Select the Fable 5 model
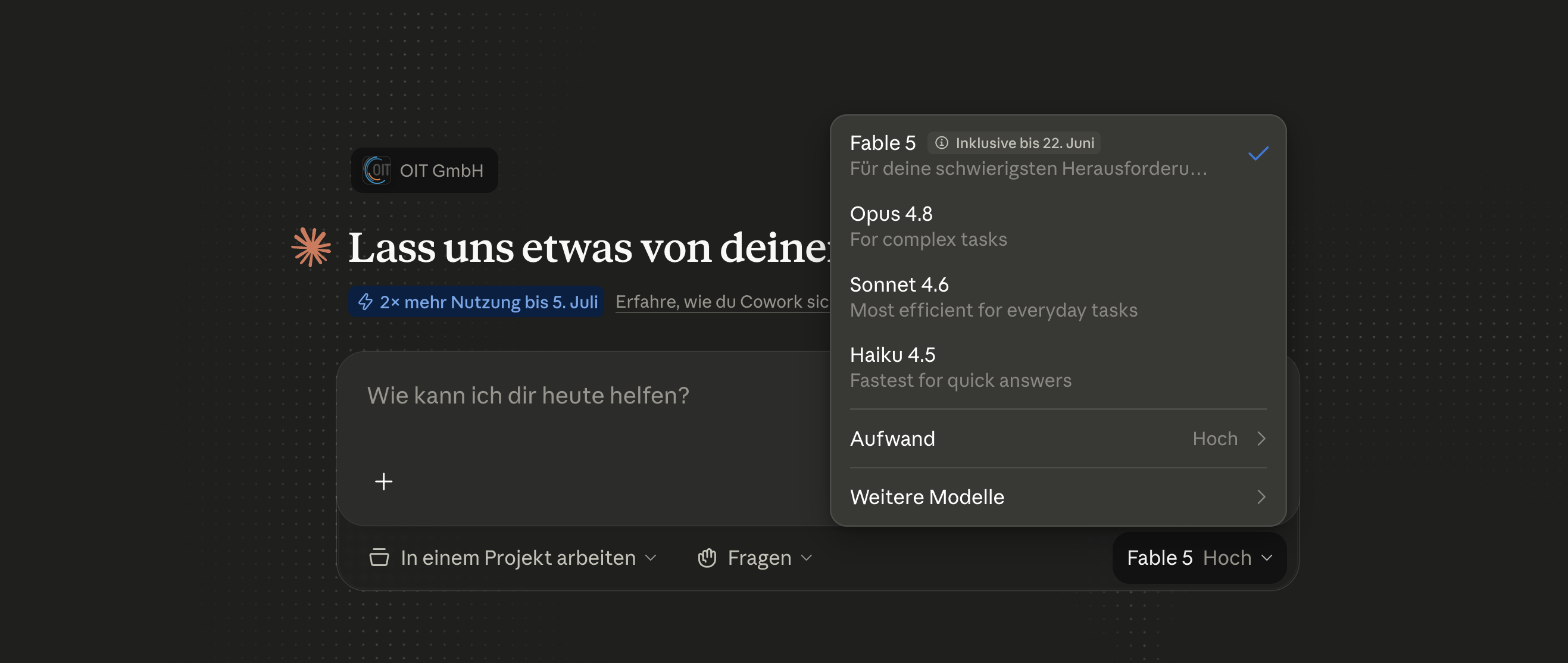 (1058, 155)
